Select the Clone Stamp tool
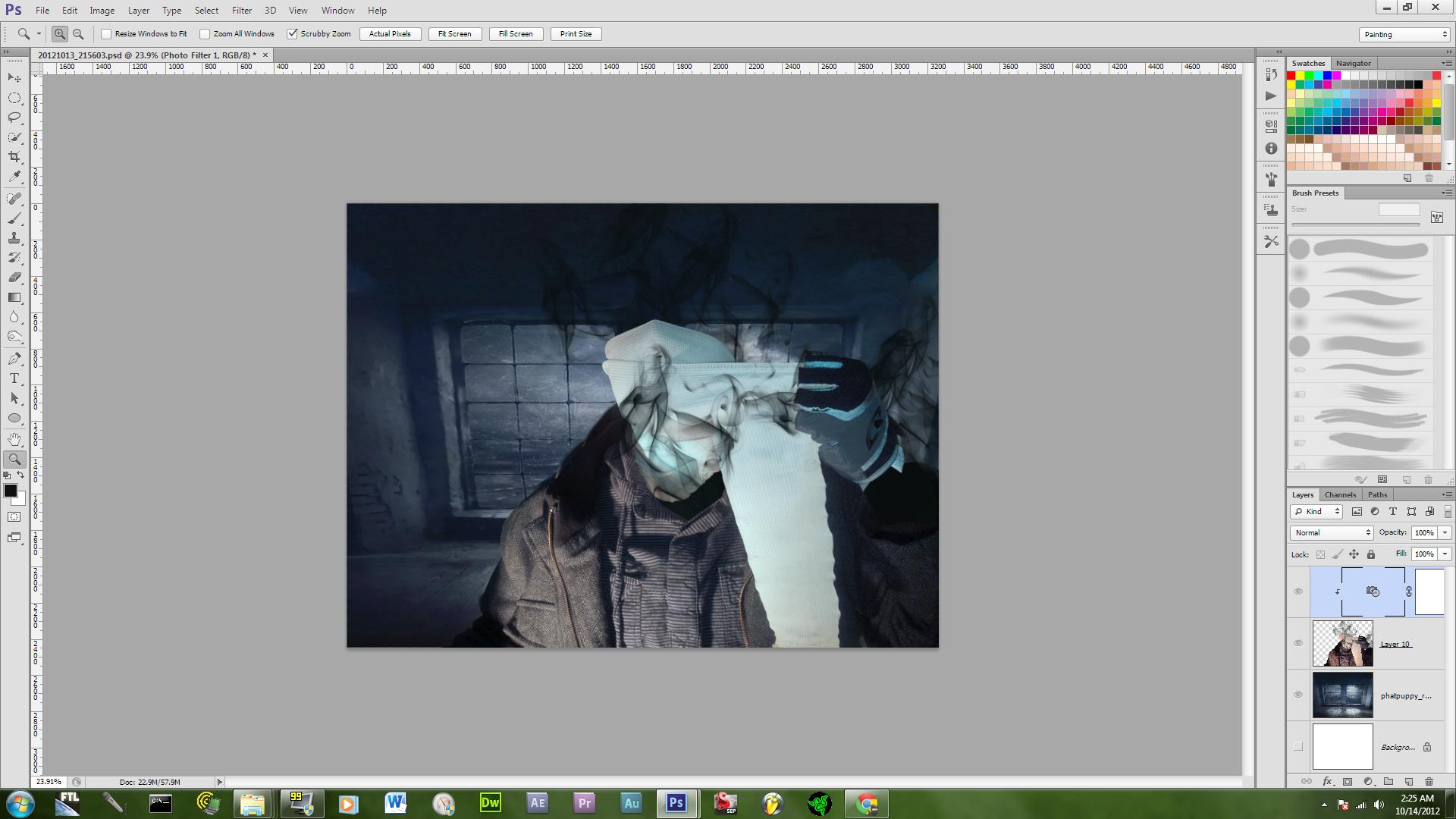Screen dimensions: 1456x819 tap(14, 238)
